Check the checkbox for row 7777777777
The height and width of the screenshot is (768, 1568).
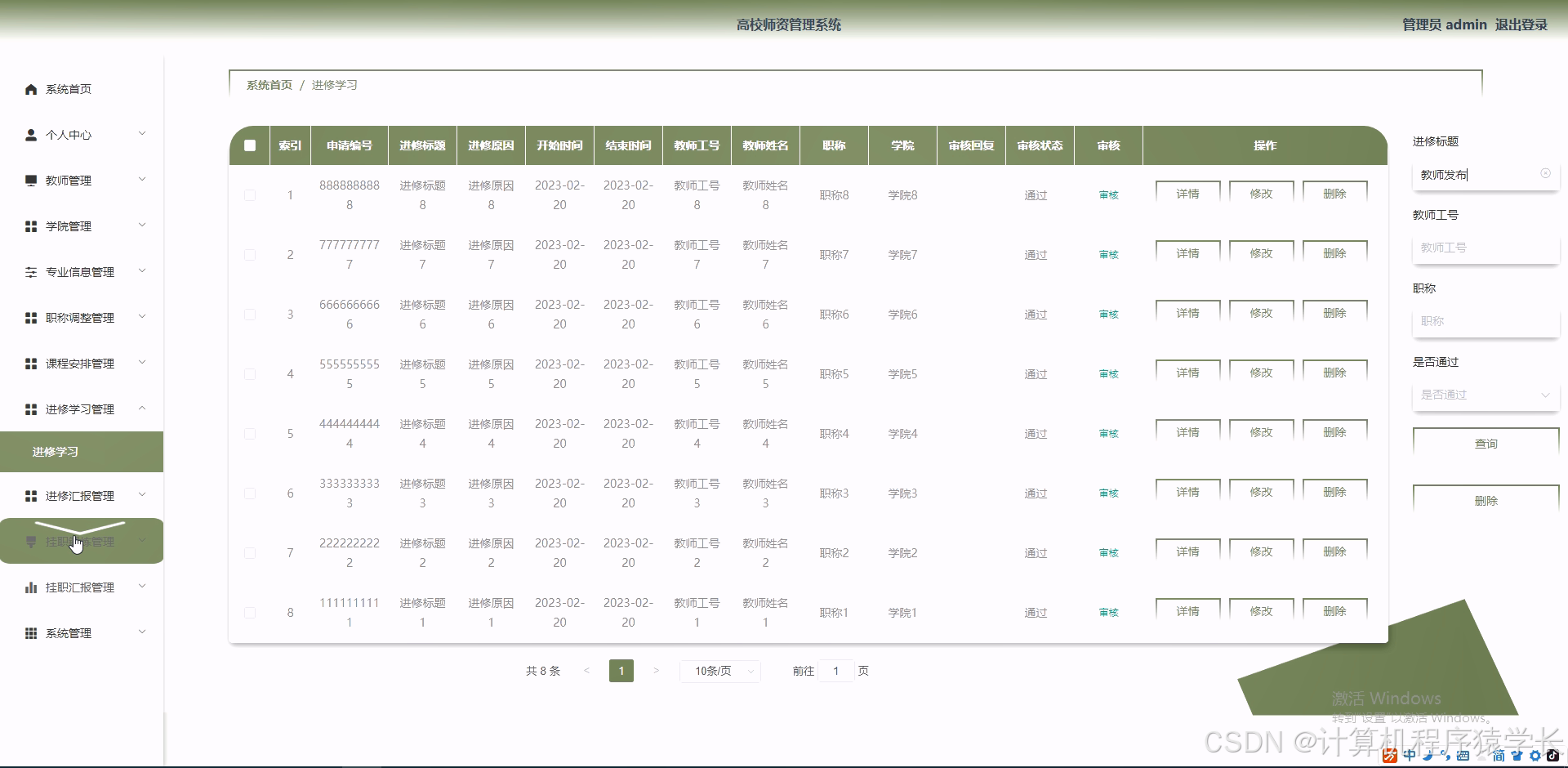250,255
